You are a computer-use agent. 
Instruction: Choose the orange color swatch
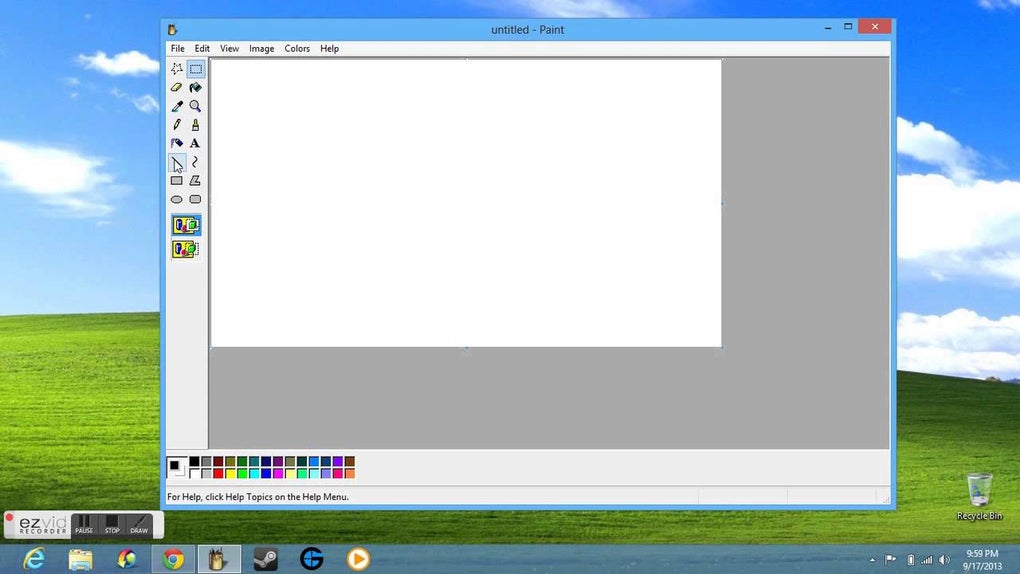pyautogui.click(x=350, y=474)
